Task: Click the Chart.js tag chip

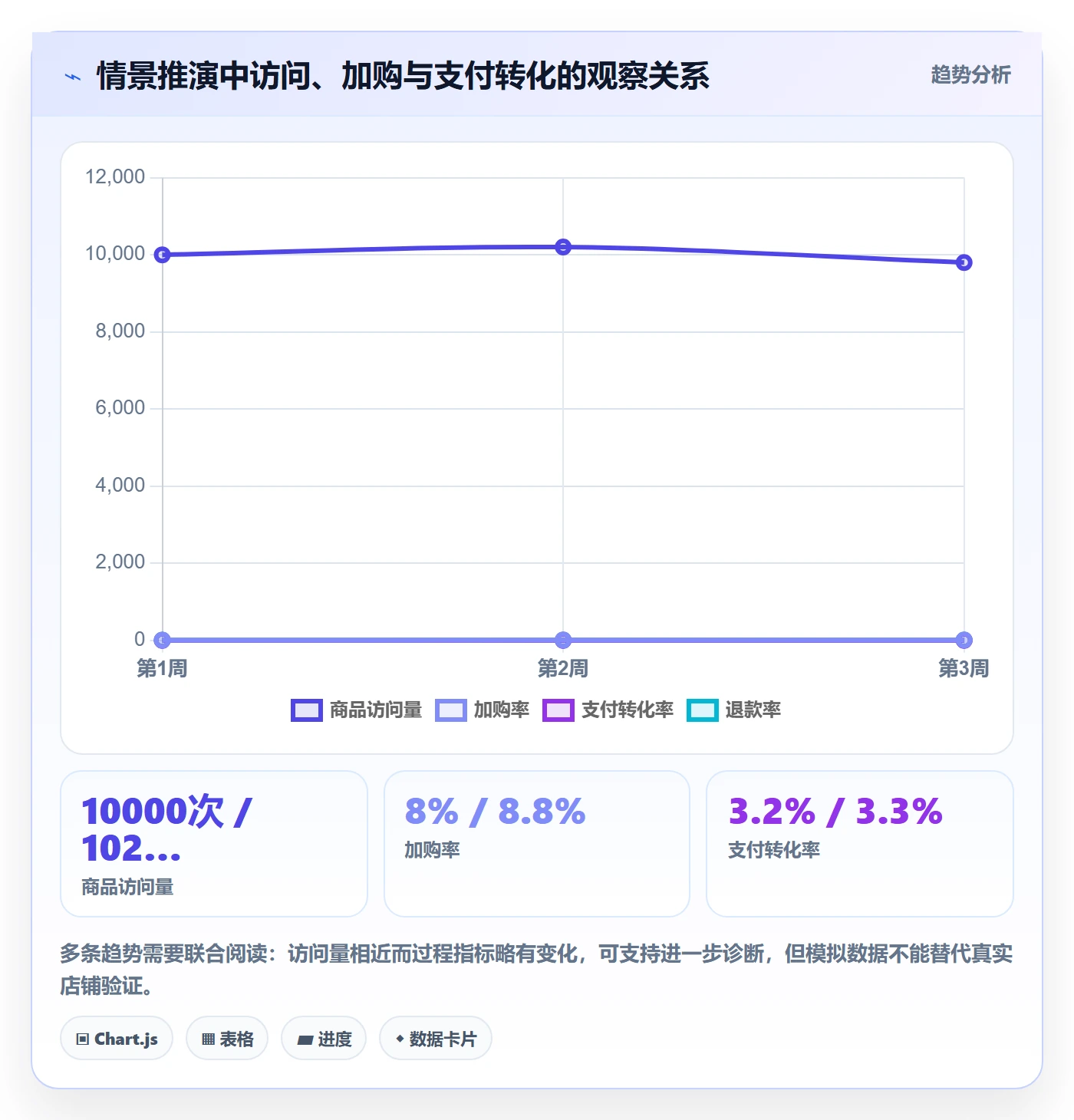Action: coord(117,1039)
